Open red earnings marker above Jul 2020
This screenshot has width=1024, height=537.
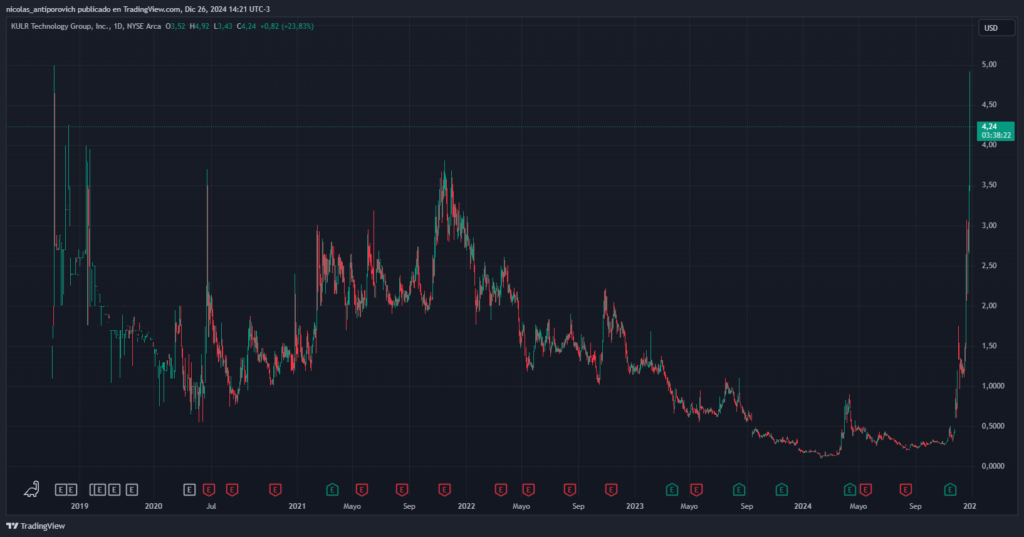coord(209,490)
